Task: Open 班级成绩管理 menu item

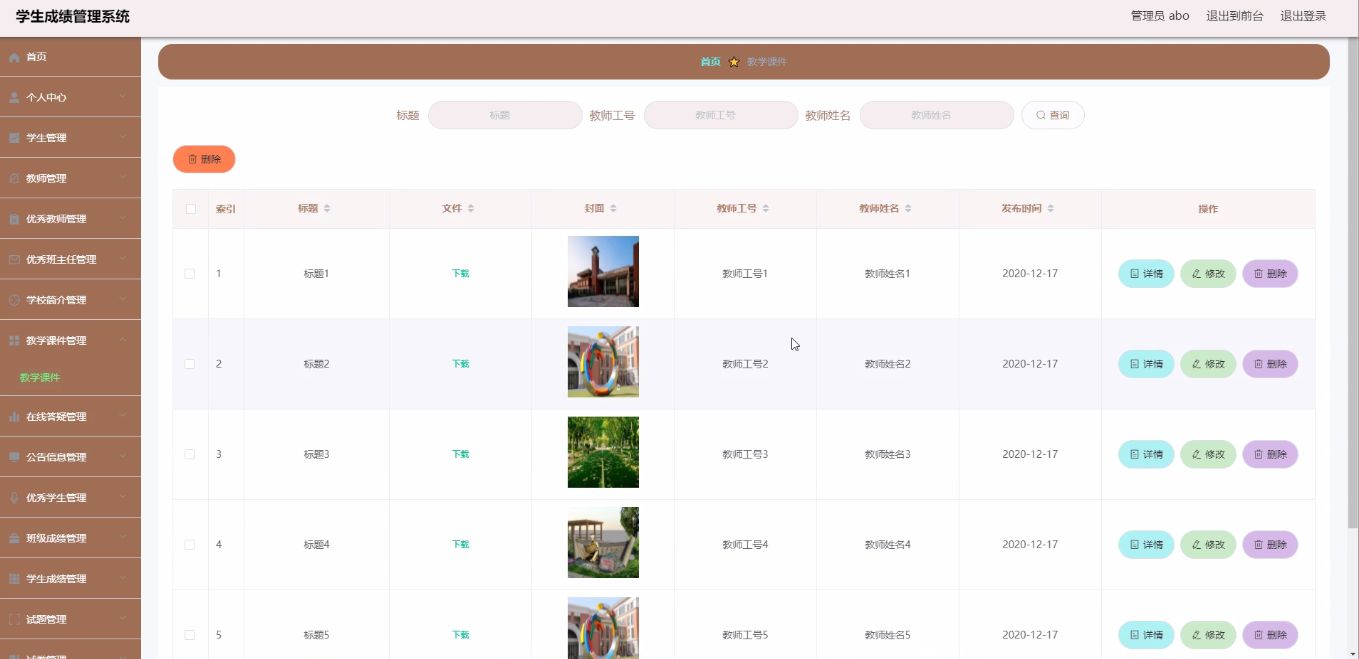Action: [x=70, y=538]
